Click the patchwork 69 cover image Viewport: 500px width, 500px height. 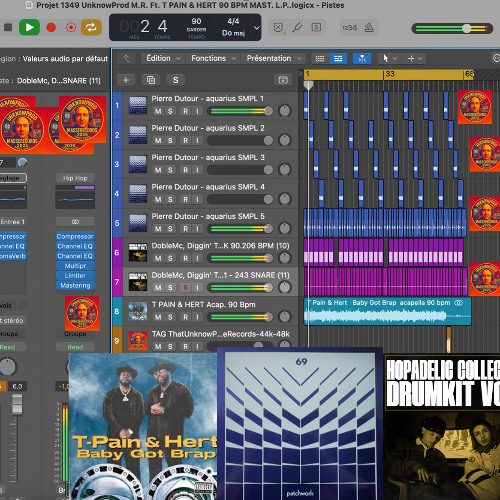300,424
